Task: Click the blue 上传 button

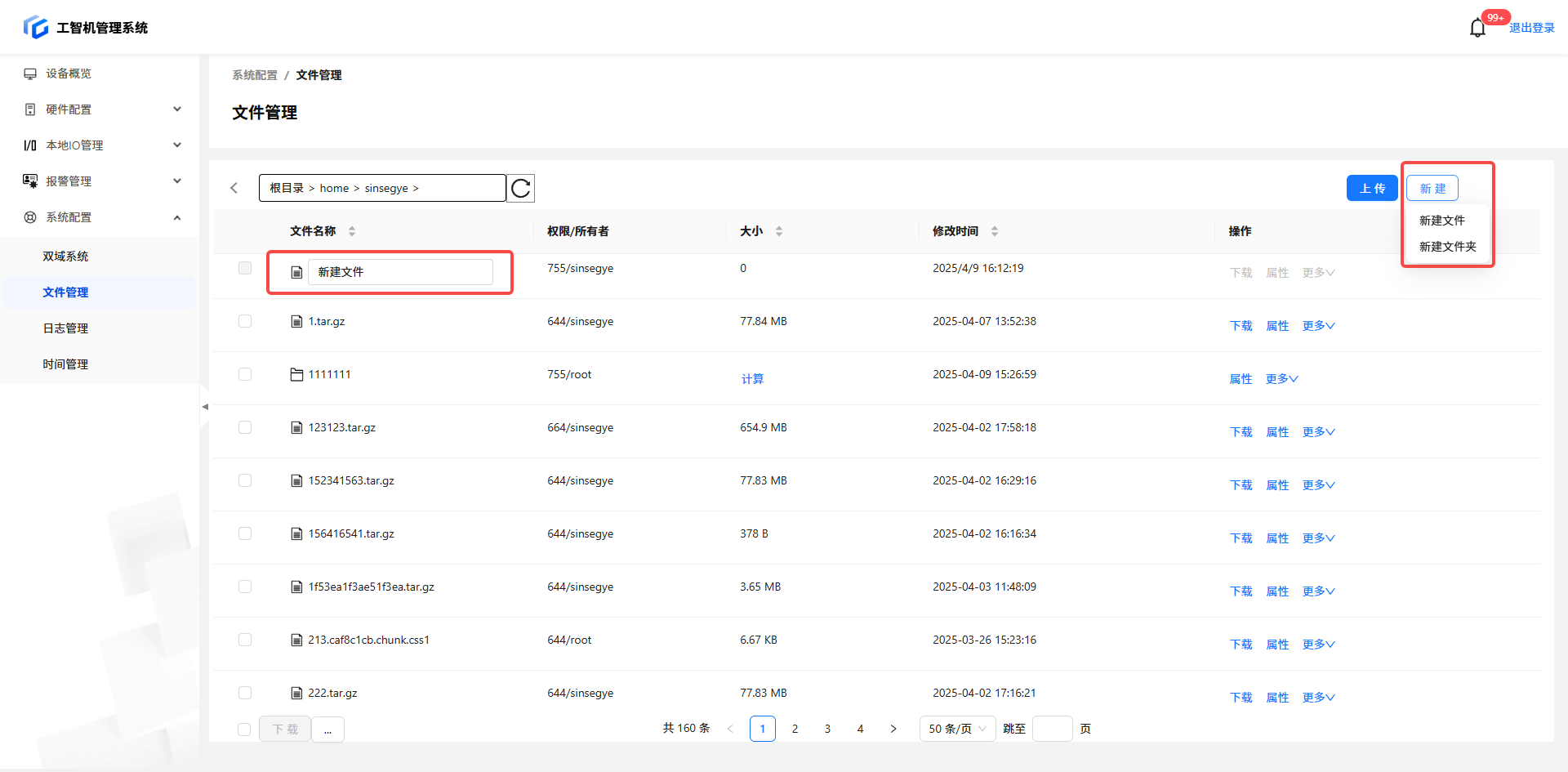Action: pyautogui.click(x=1372, y=189)
